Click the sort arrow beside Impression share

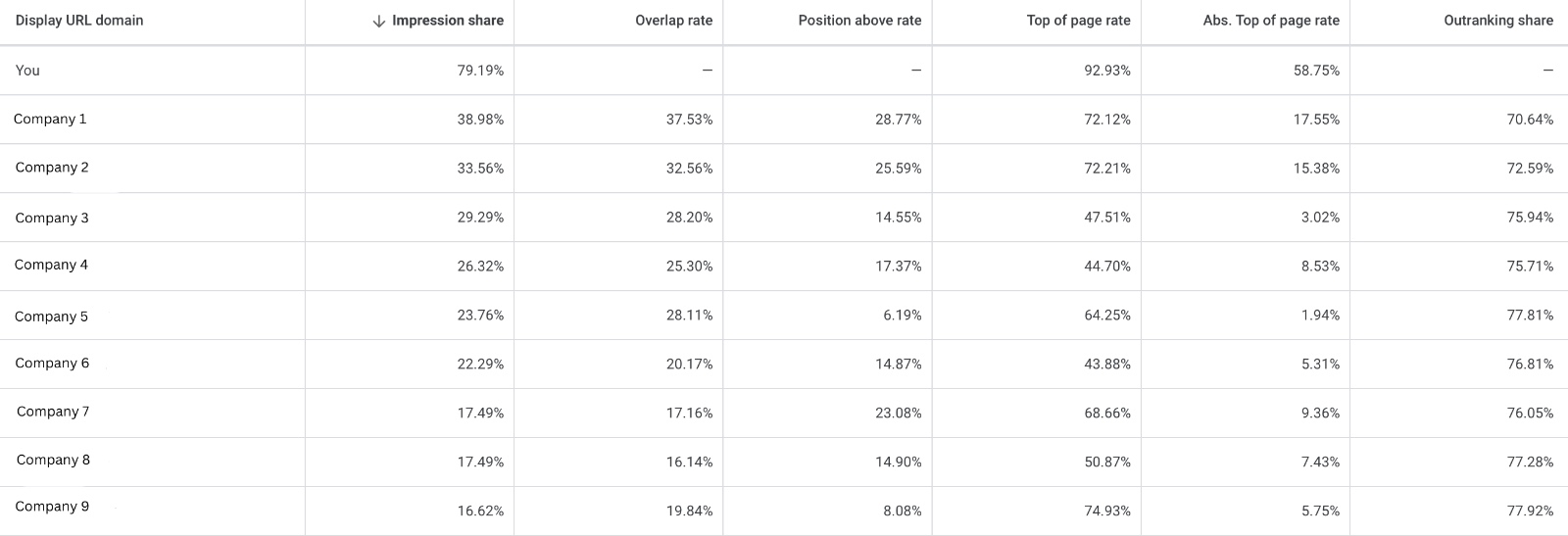pos(379,22)
